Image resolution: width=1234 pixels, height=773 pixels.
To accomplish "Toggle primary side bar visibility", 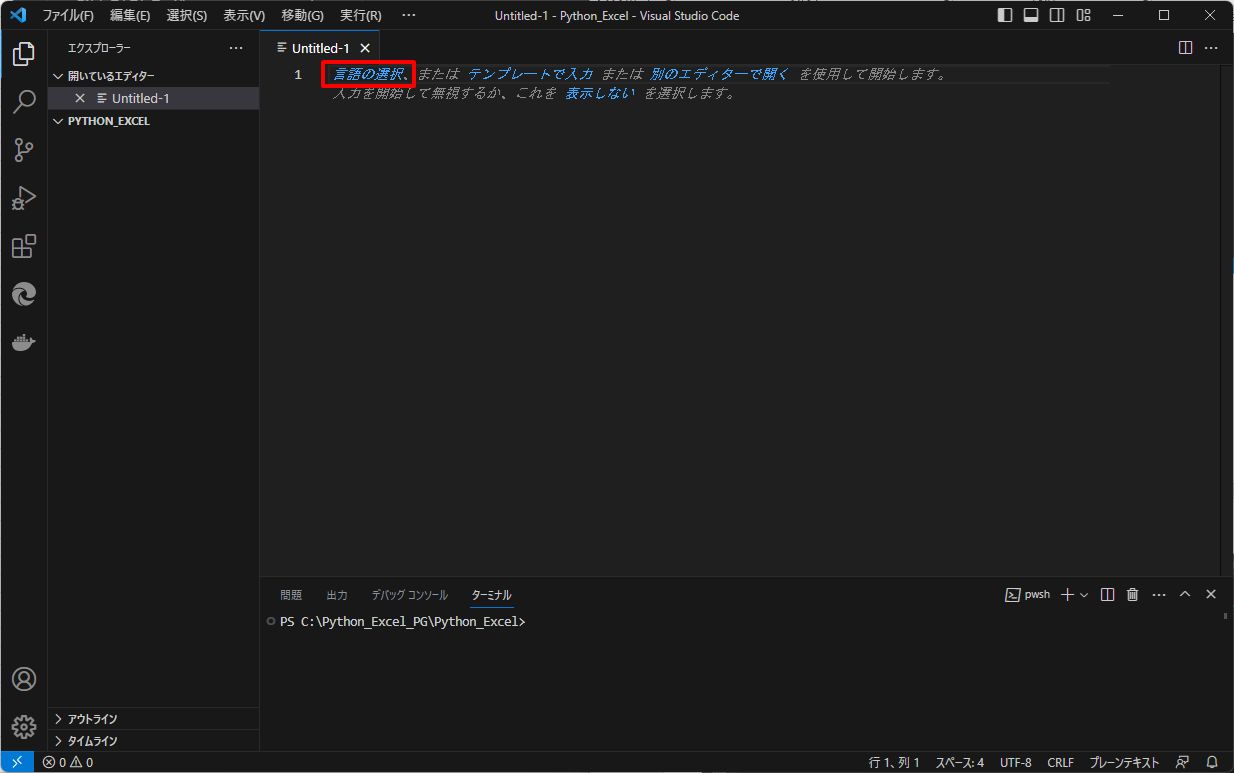I will [1005, 15].
